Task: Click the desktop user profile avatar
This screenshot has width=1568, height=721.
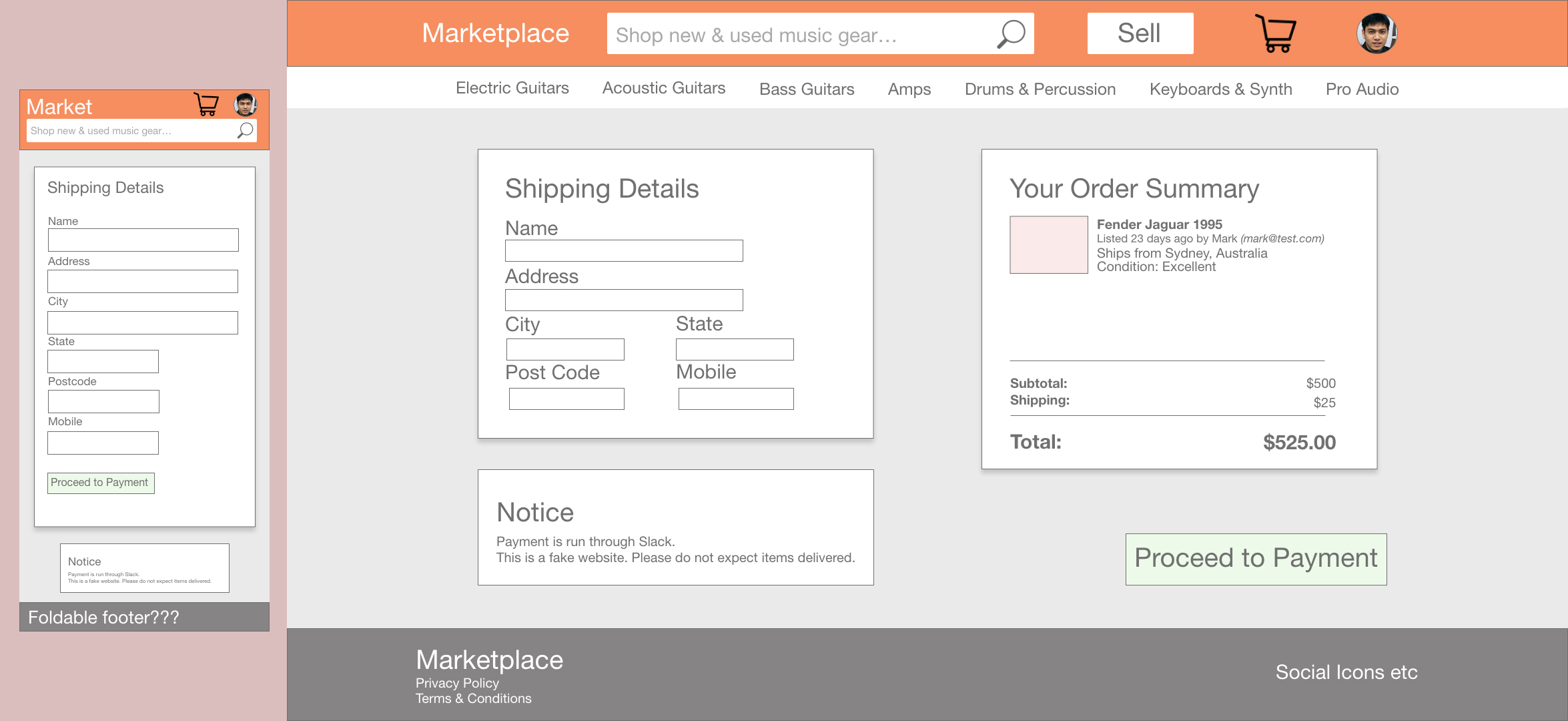Action: point(1377,33)
